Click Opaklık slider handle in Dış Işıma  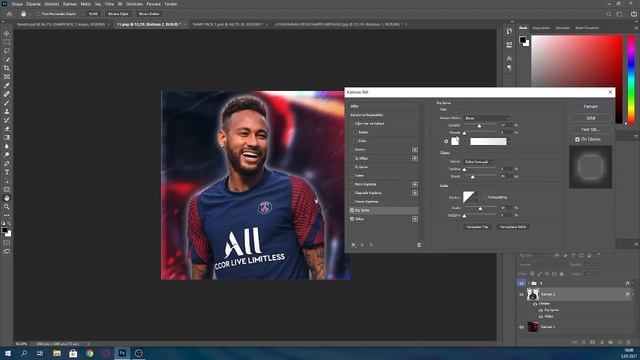pyautogui.click(x=479, y=126)
